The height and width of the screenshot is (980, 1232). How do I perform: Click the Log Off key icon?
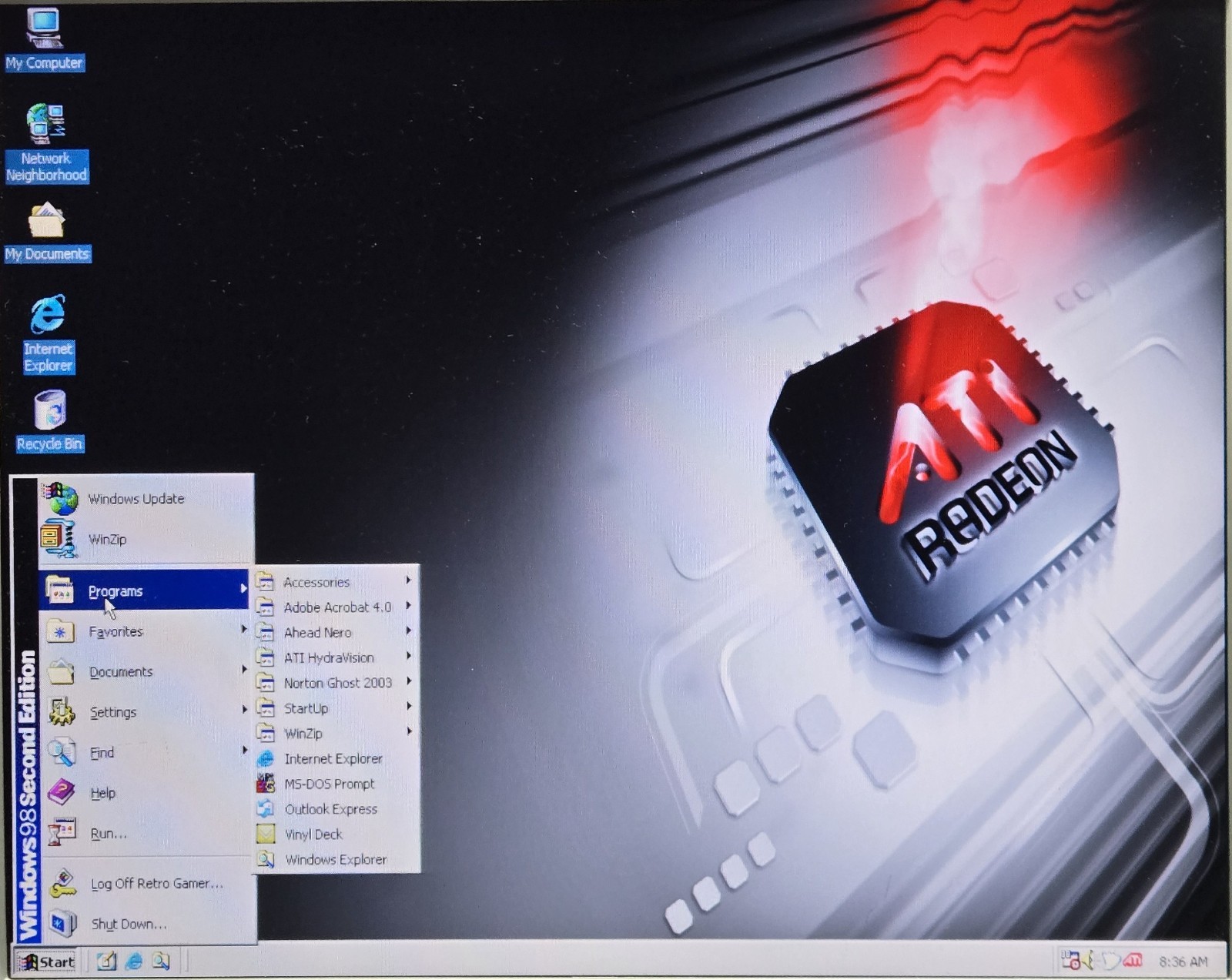click(x=62, y=884)
